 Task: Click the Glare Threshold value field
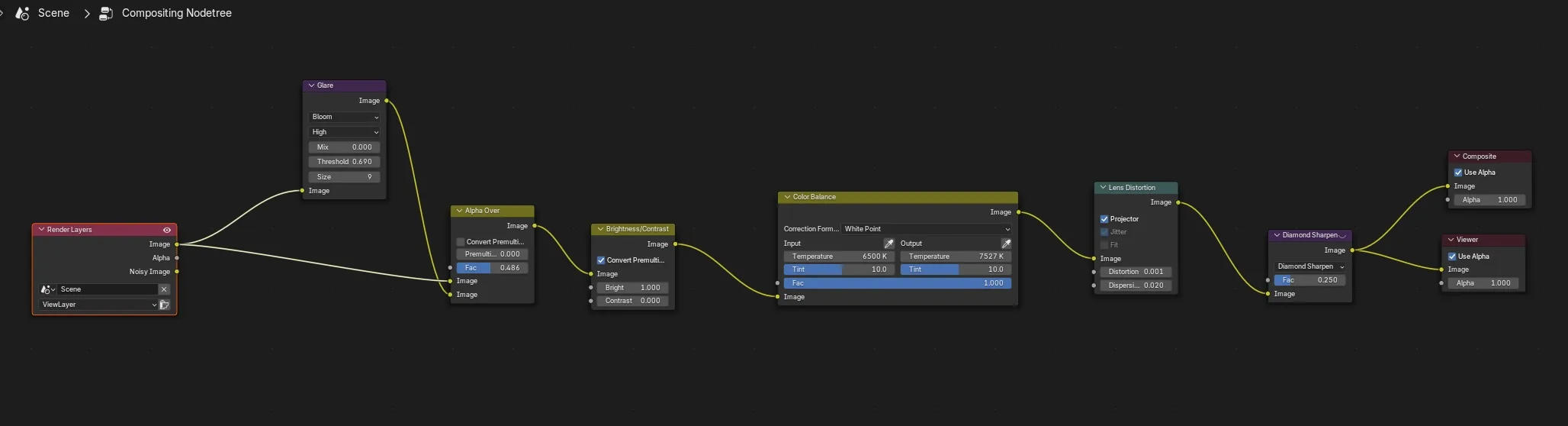click(x=345, y=162)
